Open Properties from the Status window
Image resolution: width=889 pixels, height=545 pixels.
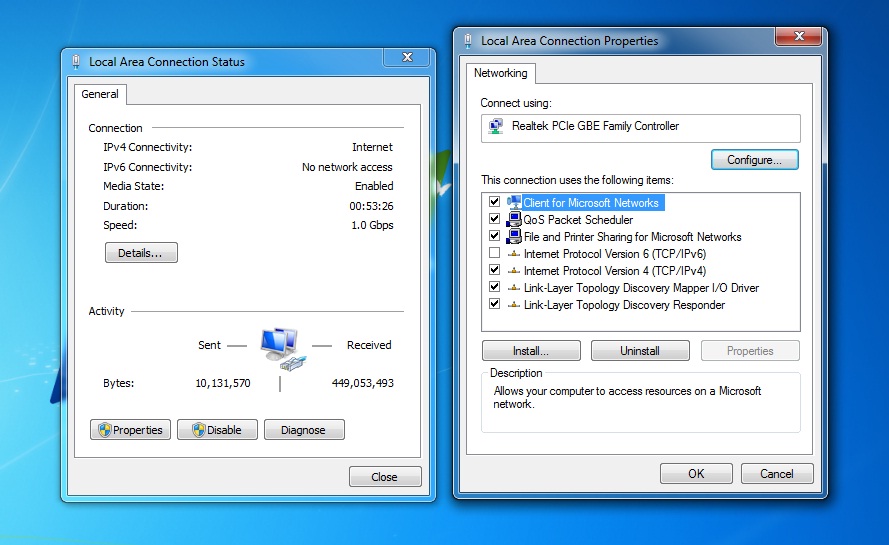(x=130, y=430)
